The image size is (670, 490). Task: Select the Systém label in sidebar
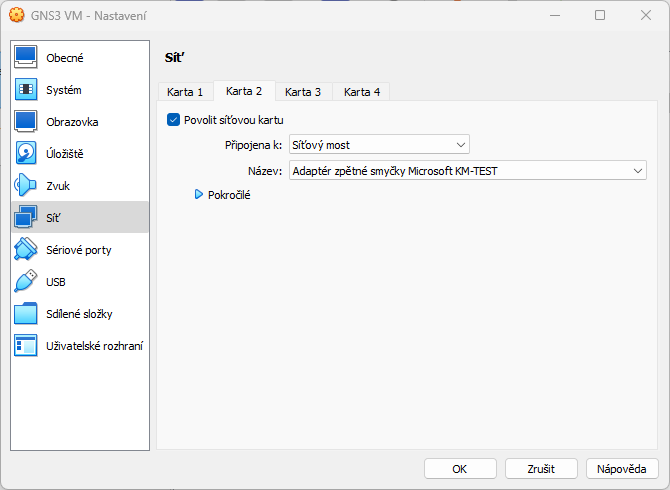coord(64,90)
